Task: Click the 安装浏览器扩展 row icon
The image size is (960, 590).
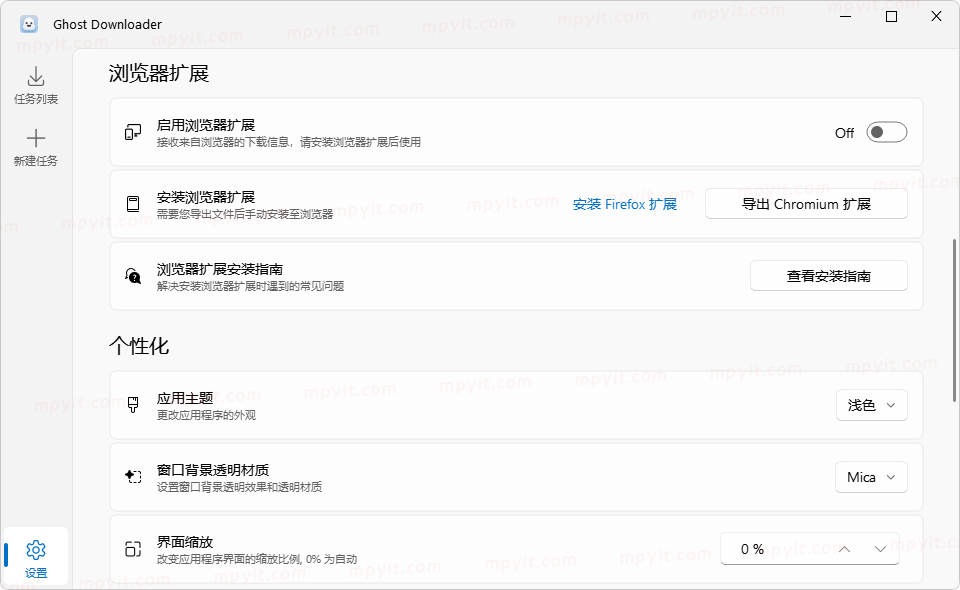Action: tap(133, 204)
